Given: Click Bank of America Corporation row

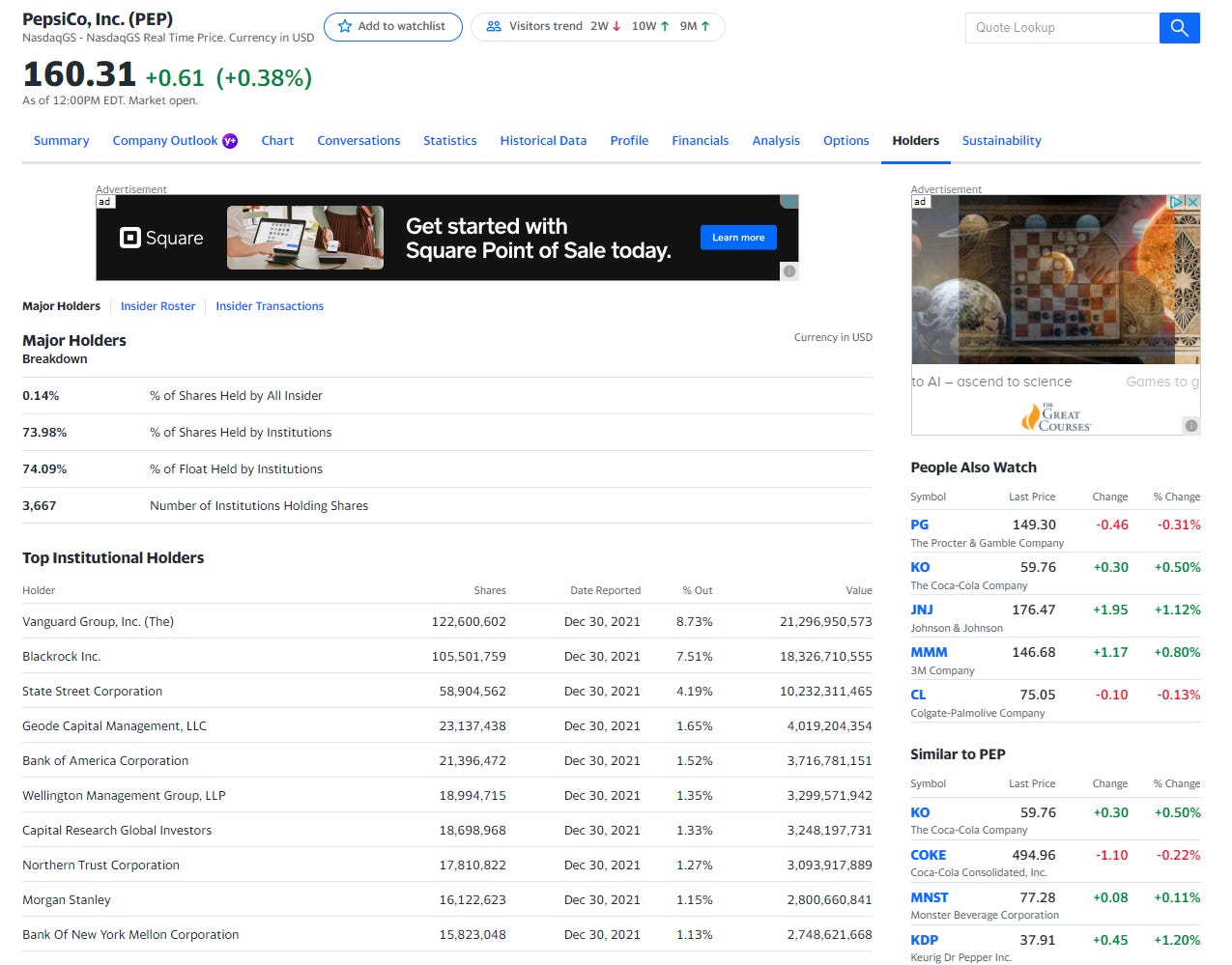Looking at the screenshot, I should (447, 761).
